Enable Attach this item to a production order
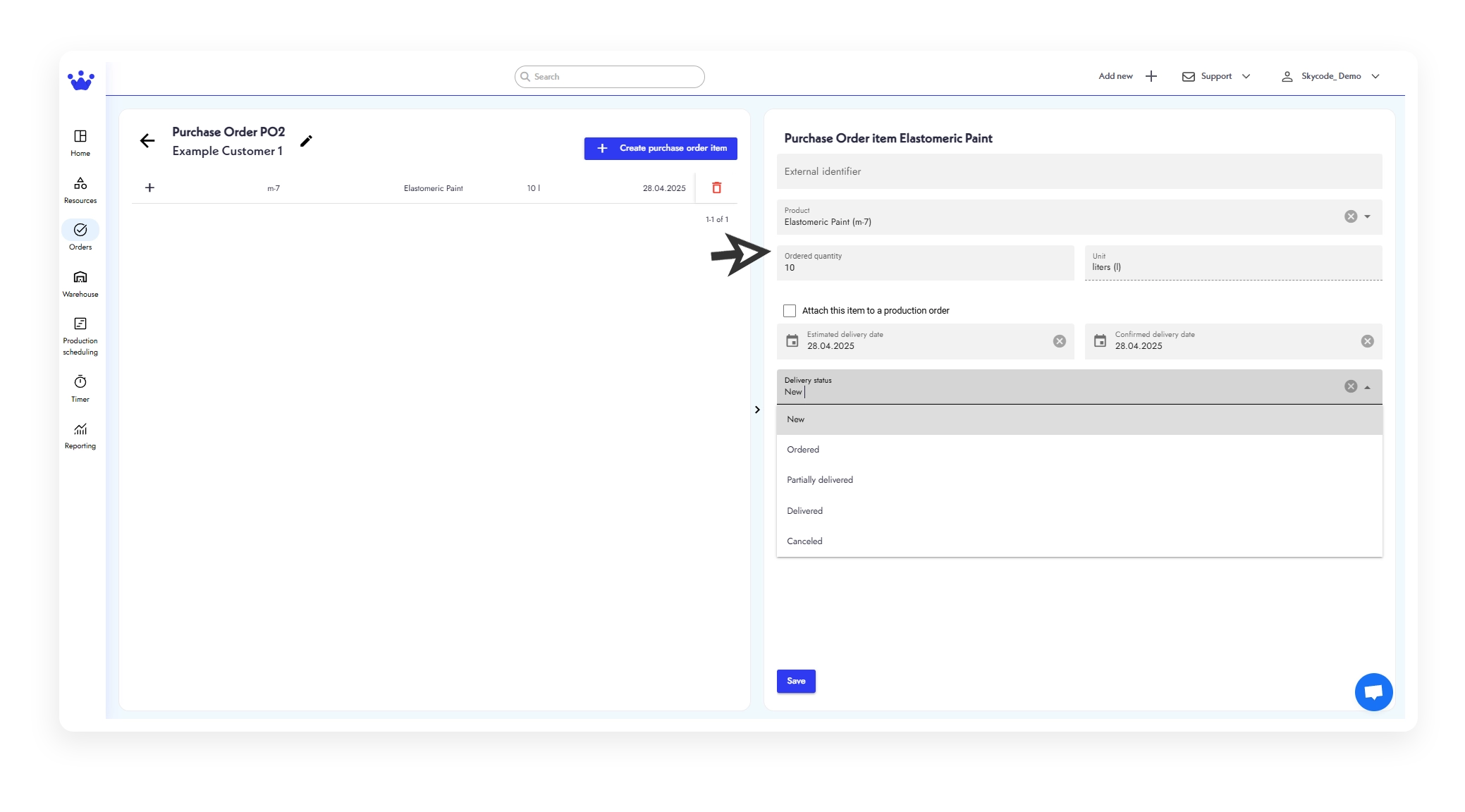 click(x=788, y=310)
